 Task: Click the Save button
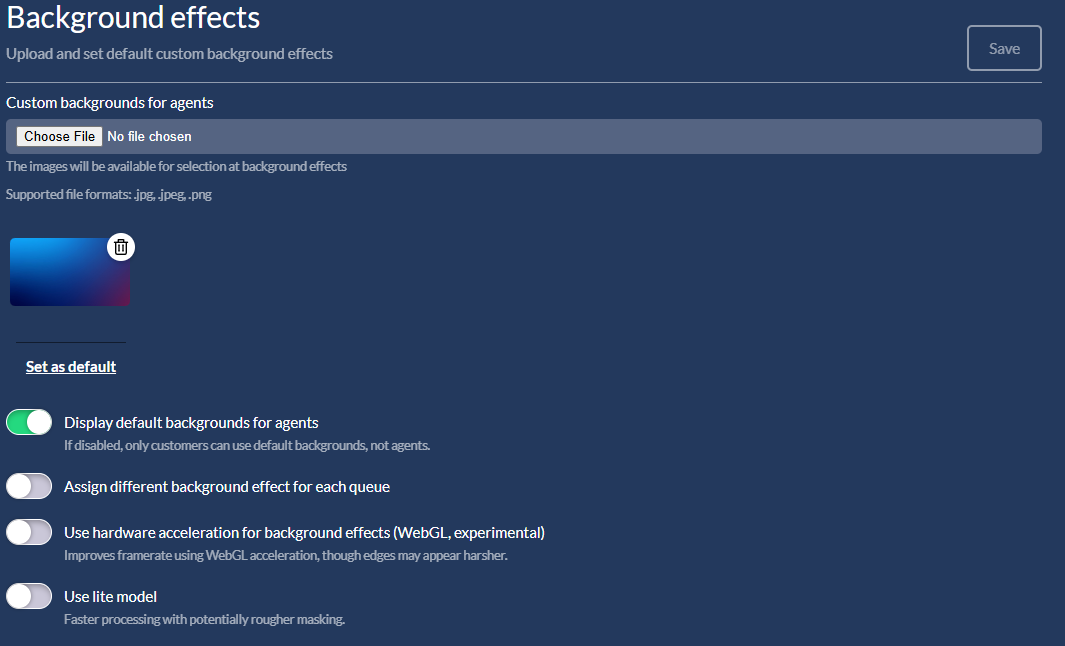(x=1004, y=48)
